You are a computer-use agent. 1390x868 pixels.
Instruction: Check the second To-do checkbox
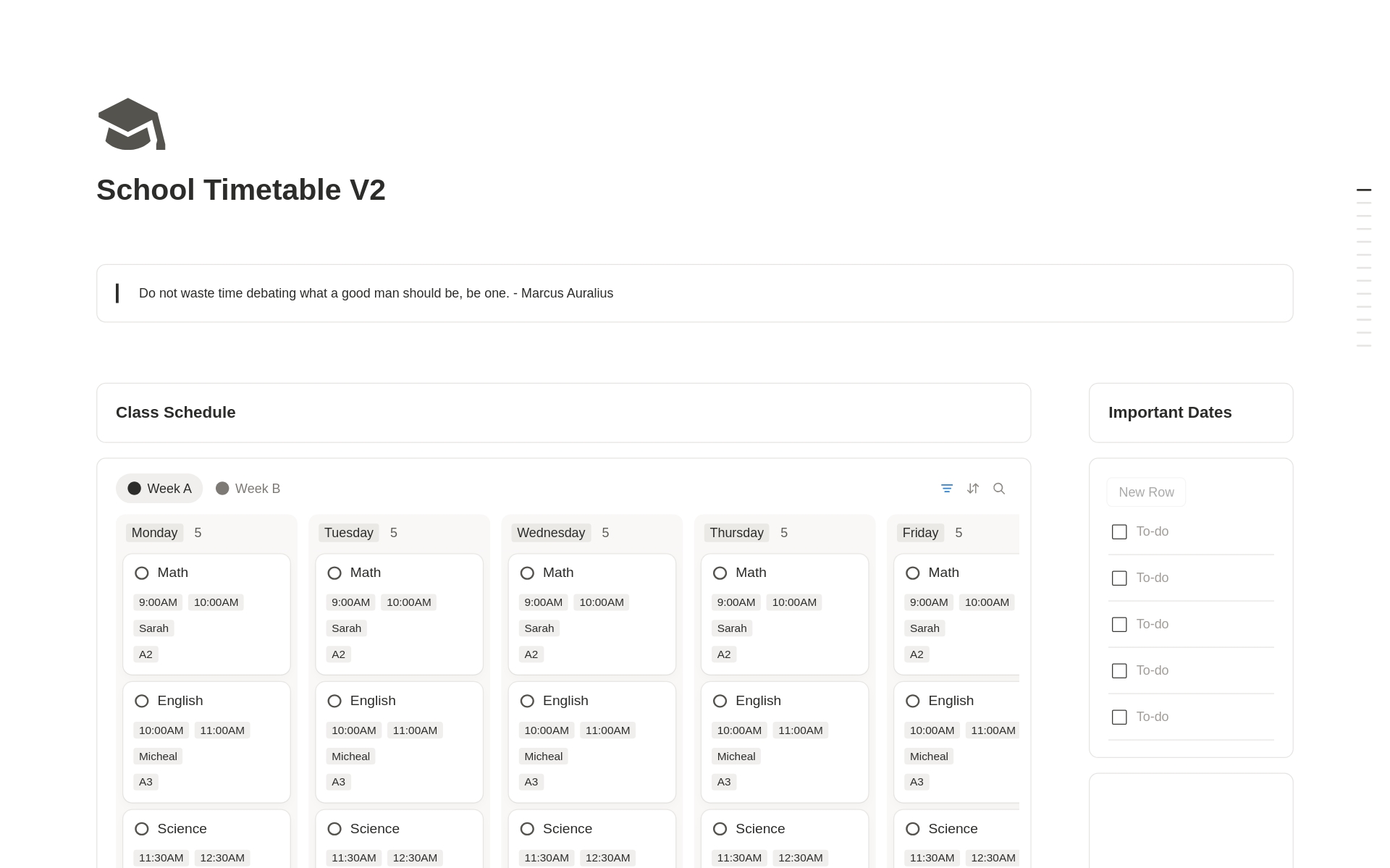(x=1119, y=578)
